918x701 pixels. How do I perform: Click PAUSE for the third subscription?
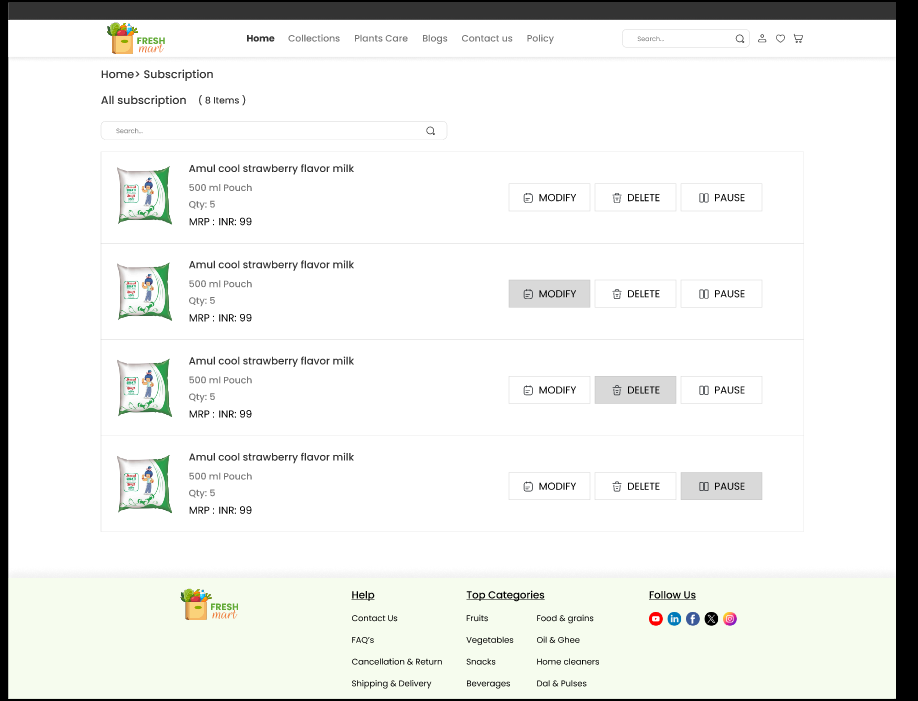pyautogui.click(x=721, y=390)
